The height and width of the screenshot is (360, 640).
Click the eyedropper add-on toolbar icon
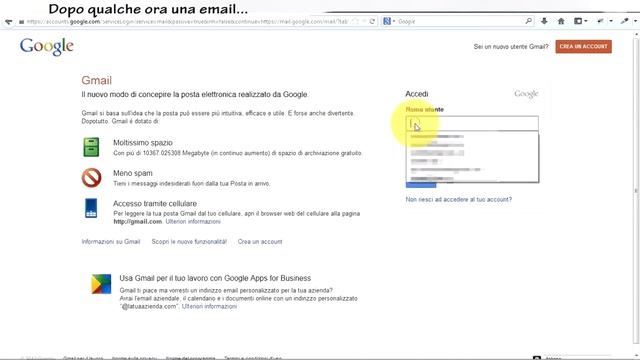624,21
